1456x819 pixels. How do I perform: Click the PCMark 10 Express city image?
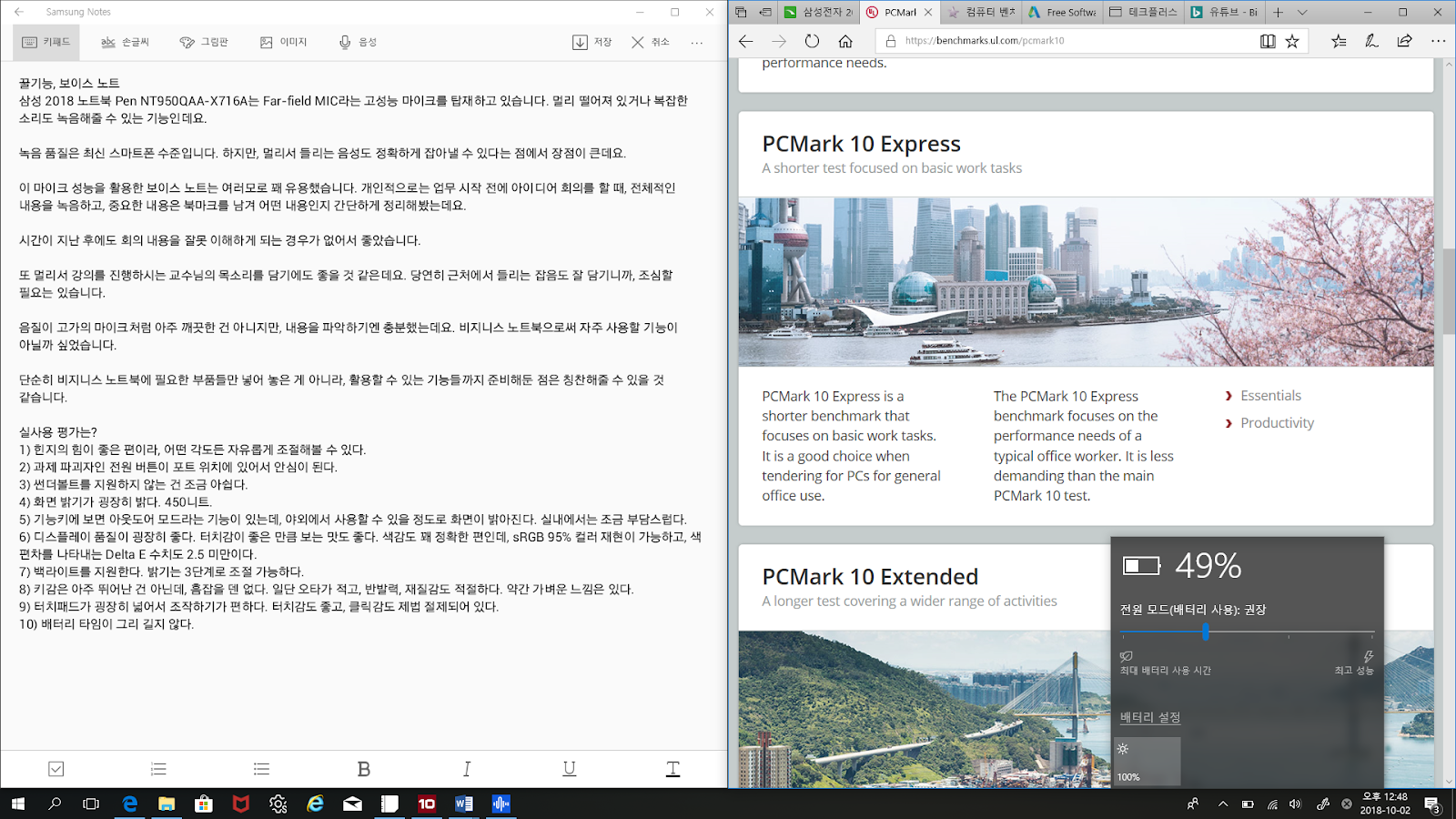[x=1086, y=282]
